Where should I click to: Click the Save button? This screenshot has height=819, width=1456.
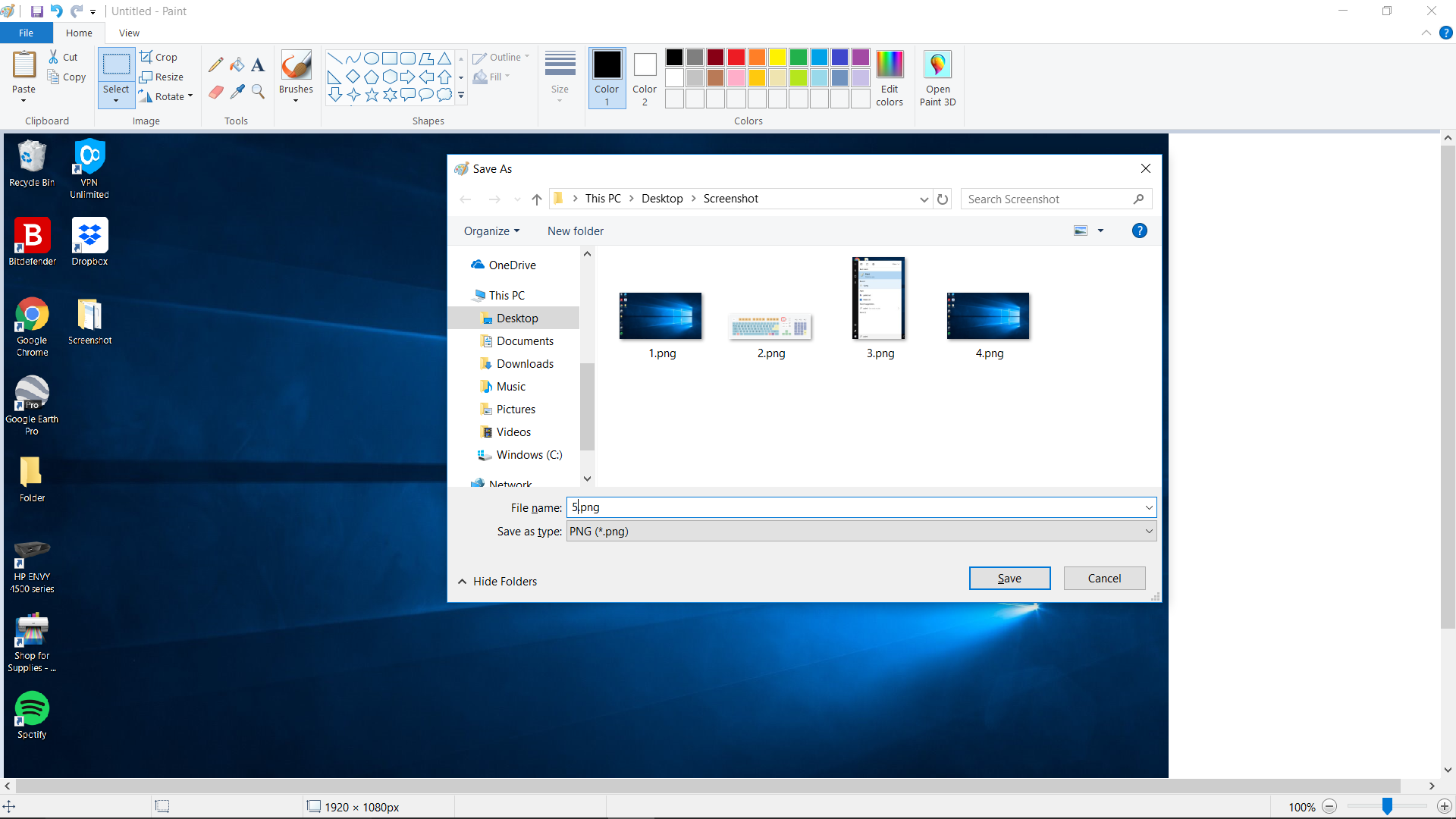coord(1009,578)
